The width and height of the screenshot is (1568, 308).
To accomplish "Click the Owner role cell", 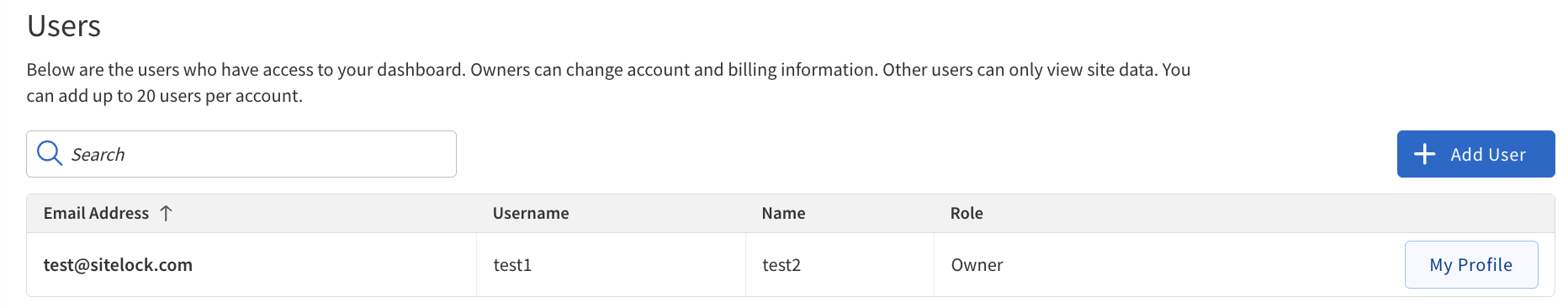I will click(977, 265).
